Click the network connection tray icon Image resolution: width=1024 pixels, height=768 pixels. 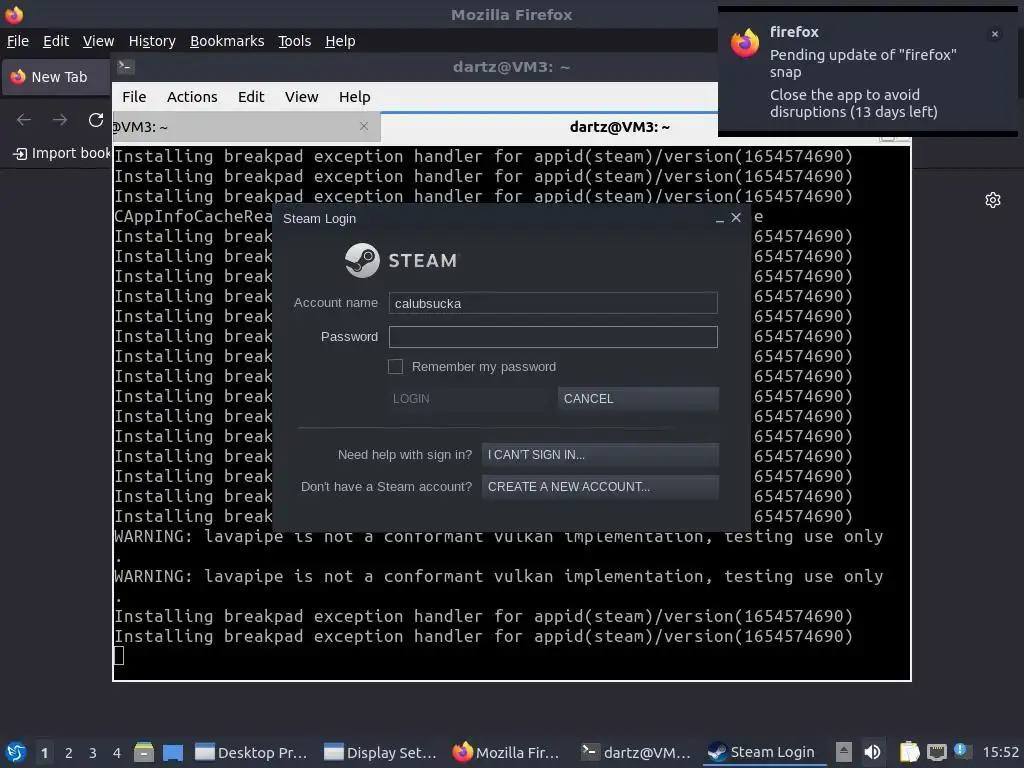click(x=936, y=752)
